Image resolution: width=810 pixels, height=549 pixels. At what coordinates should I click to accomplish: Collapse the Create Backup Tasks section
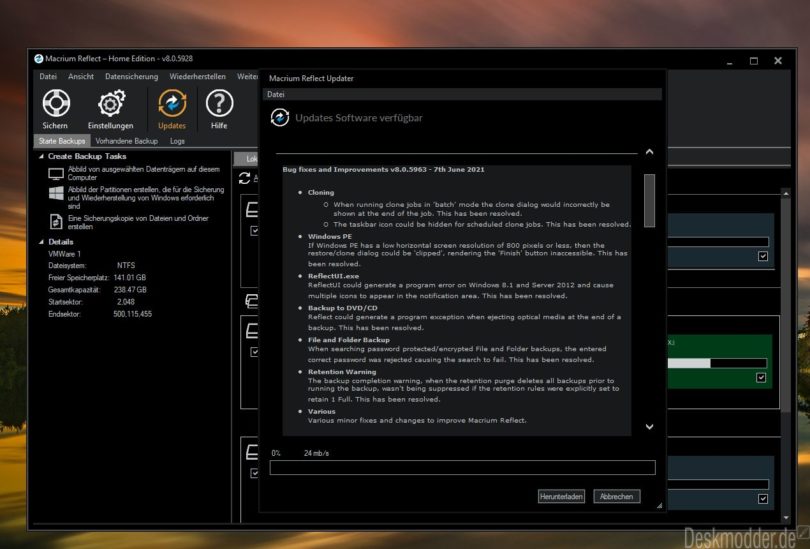pos(42,156)
